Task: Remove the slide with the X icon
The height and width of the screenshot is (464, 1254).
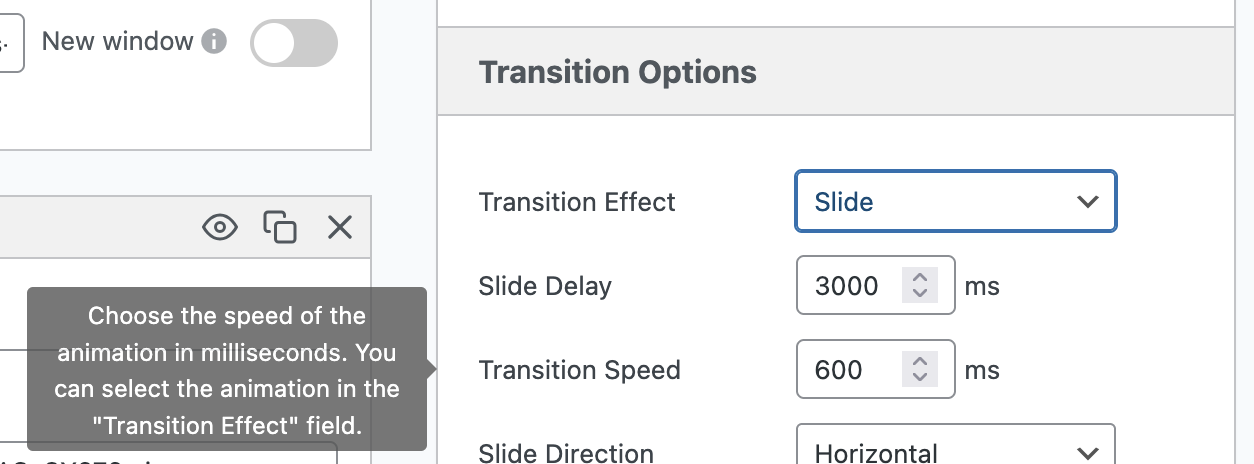Action: click(340, 228)
